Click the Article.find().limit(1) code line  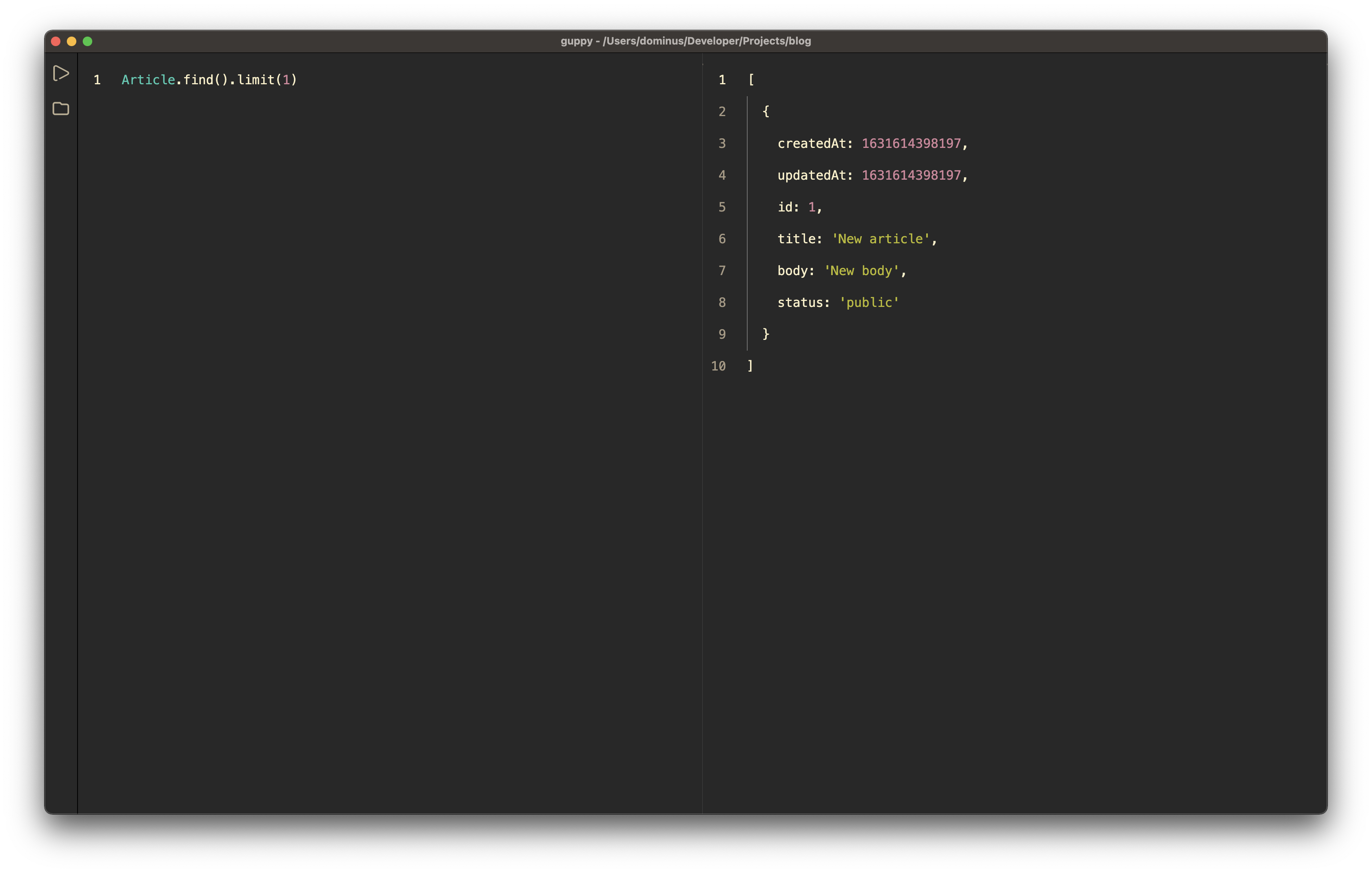click(209, 80)
